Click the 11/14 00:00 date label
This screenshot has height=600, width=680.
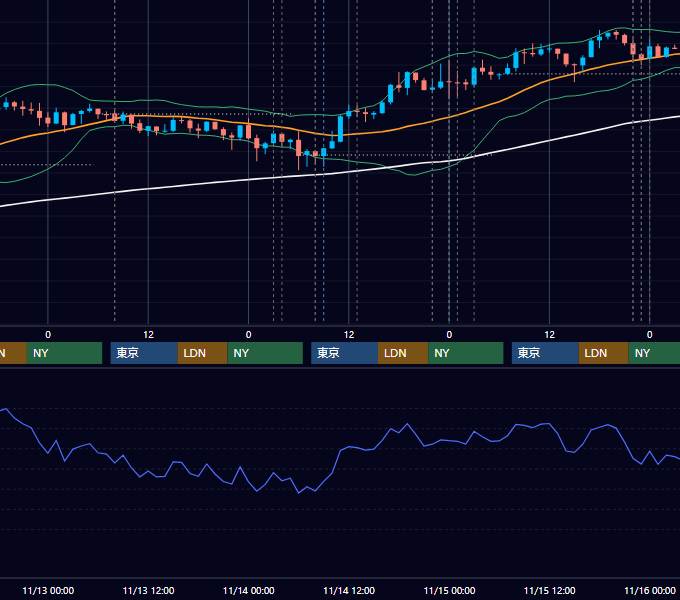[x=248, y=590]
